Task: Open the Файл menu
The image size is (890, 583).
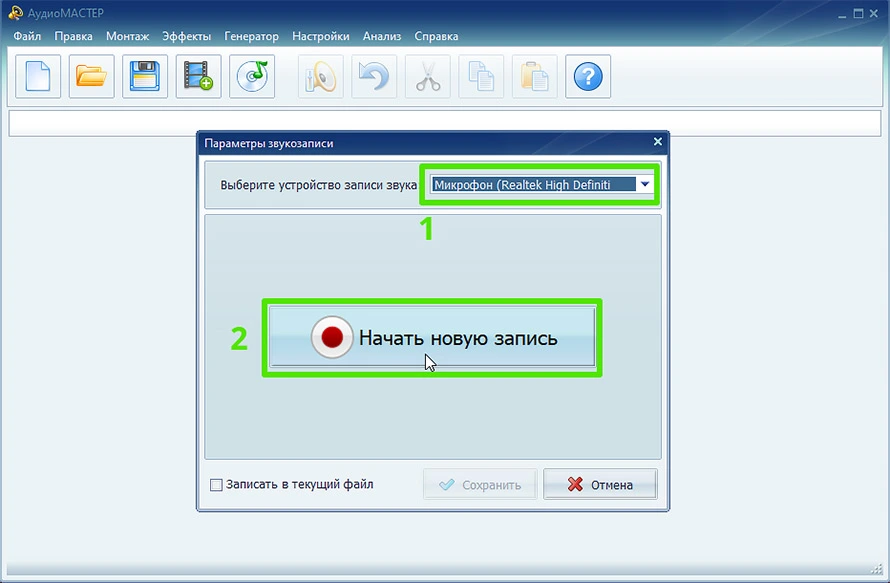Action: tap(27, 36)
